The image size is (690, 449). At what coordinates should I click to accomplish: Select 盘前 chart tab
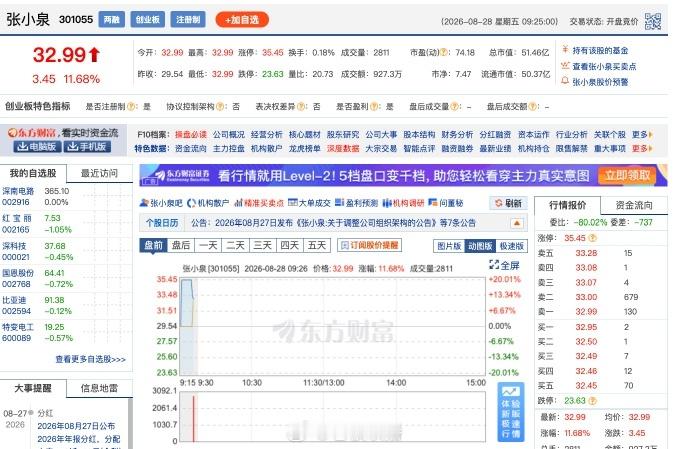pyautogui.click(x=154, y=245)
